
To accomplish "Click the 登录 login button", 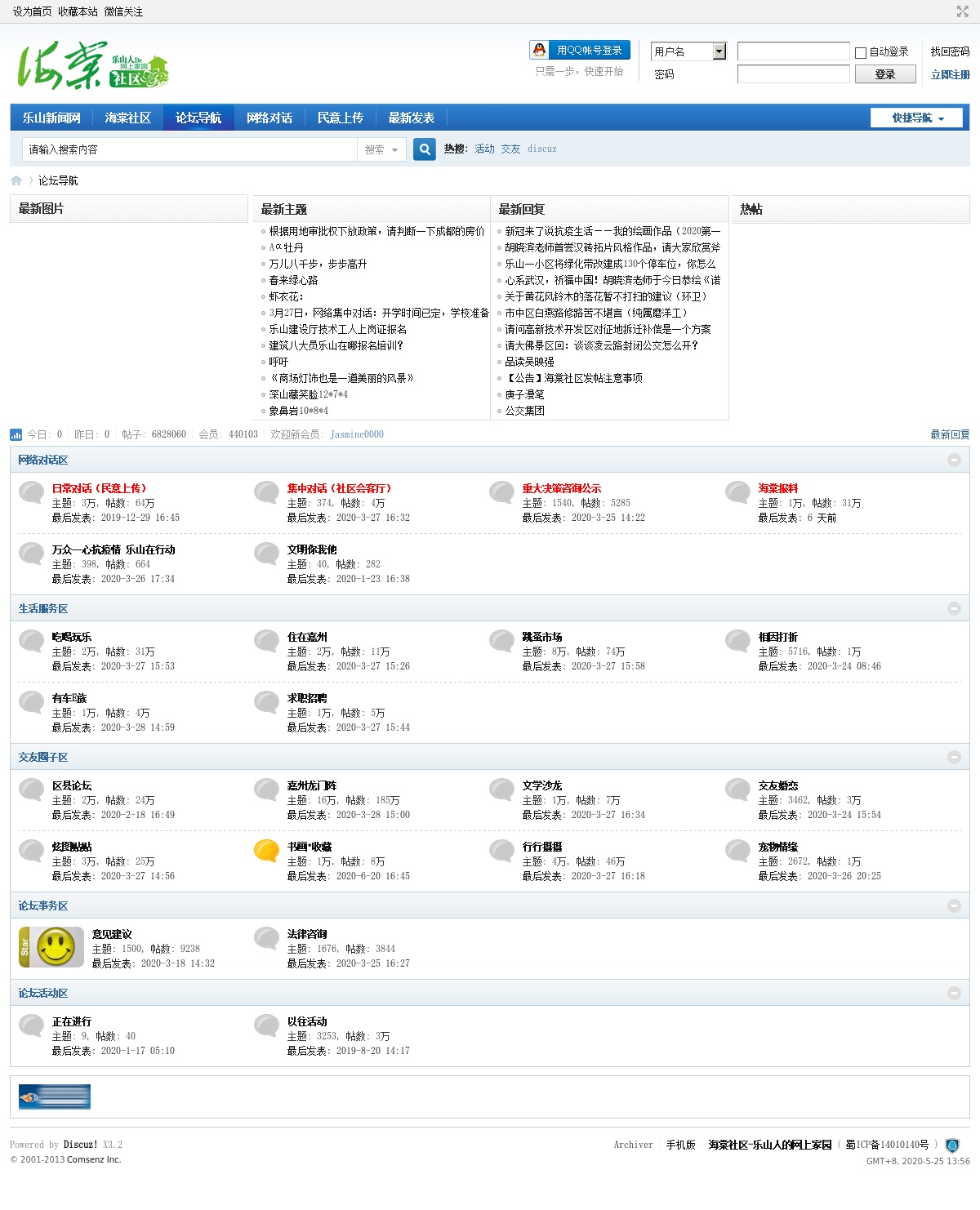I will (885, 74).
